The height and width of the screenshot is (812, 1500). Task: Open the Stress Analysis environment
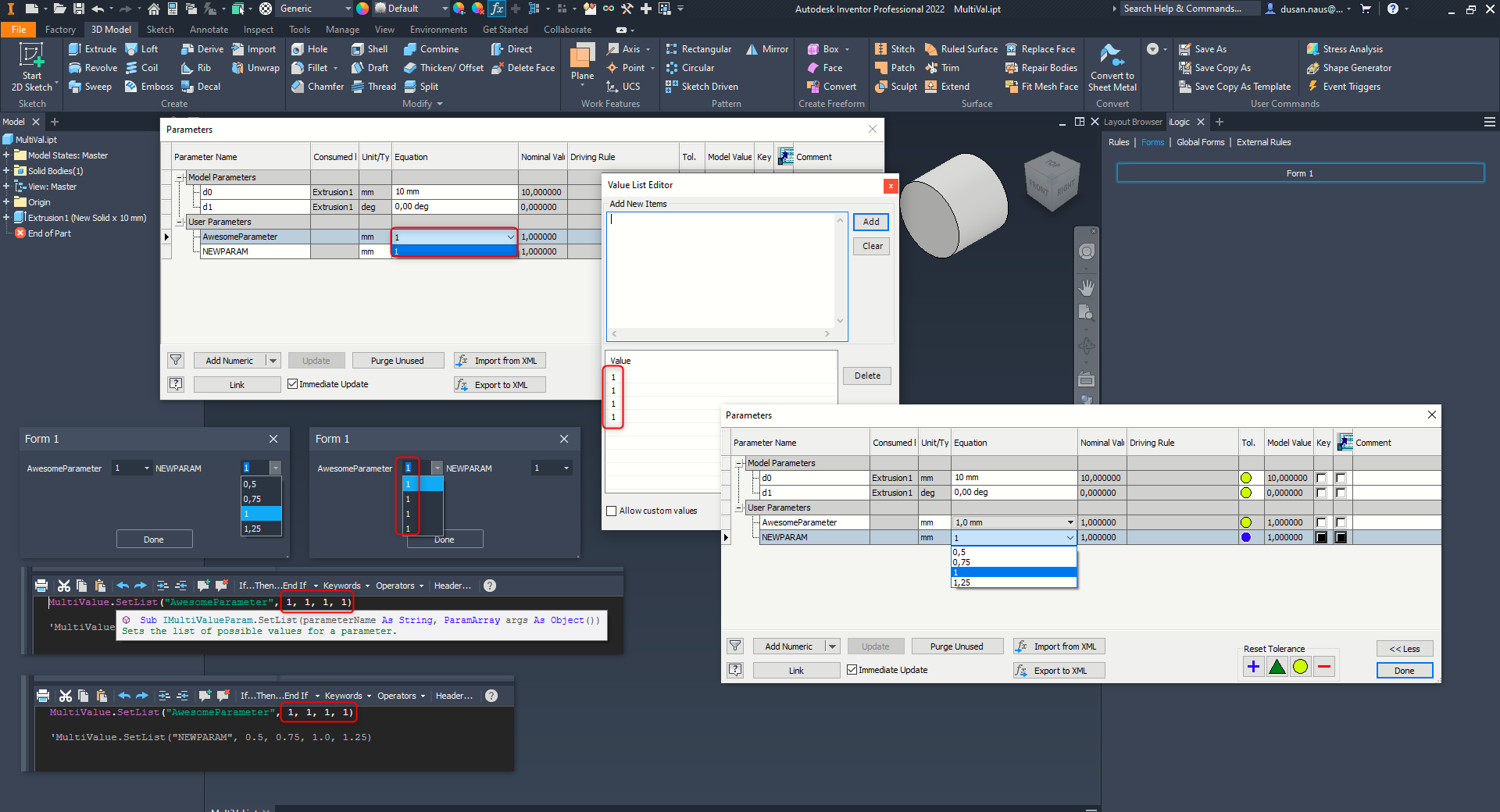point(1345,48)
